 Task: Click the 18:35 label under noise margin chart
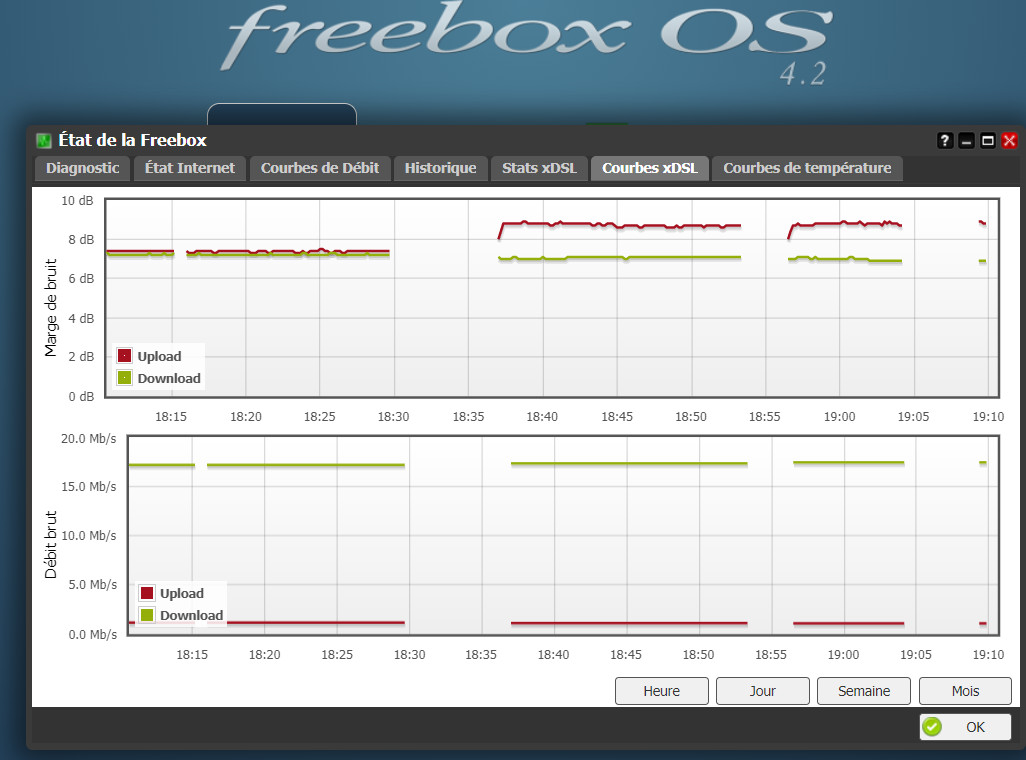point(469,416)
